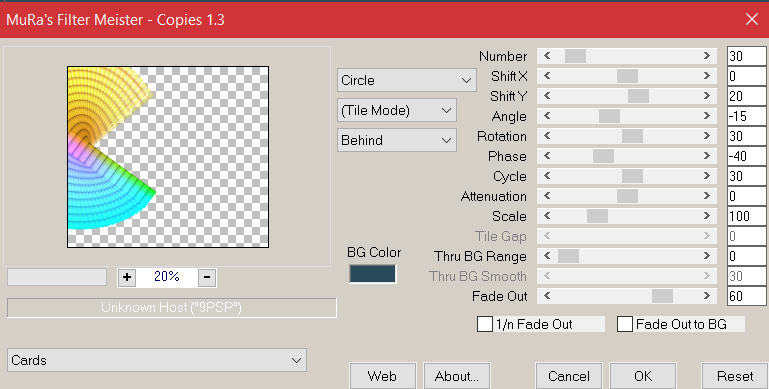Viewport: 769px width, 389px height.
Task: Click the Reset button
Action: coord(735,376)
